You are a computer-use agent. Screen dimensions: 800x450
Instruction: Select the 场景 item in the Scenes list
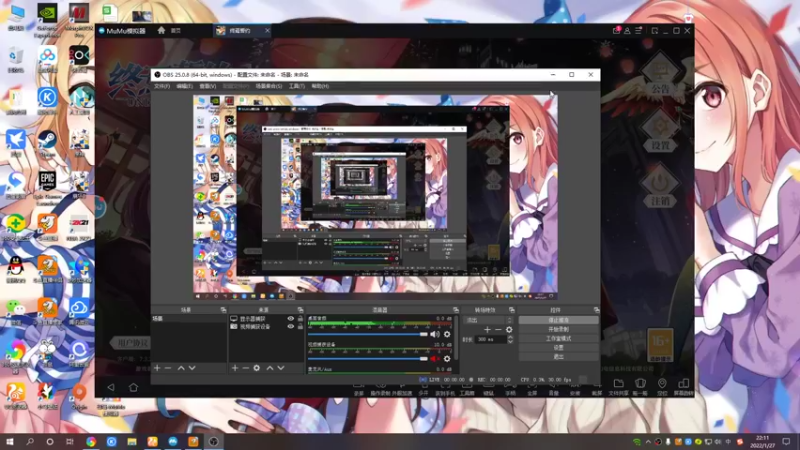click(189, 318)
